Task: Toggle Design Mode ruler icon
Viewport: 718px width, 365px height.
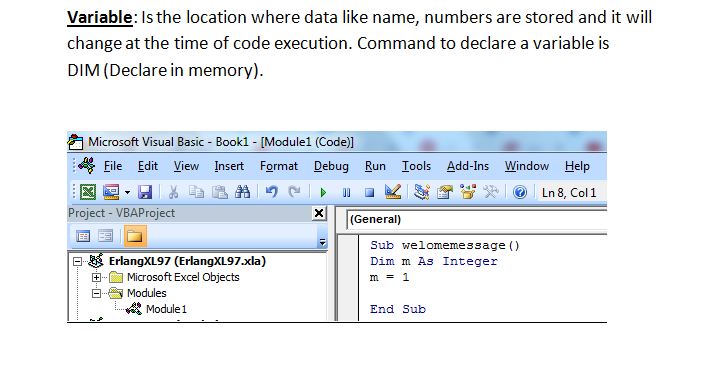Action: [x=393, y=191]
